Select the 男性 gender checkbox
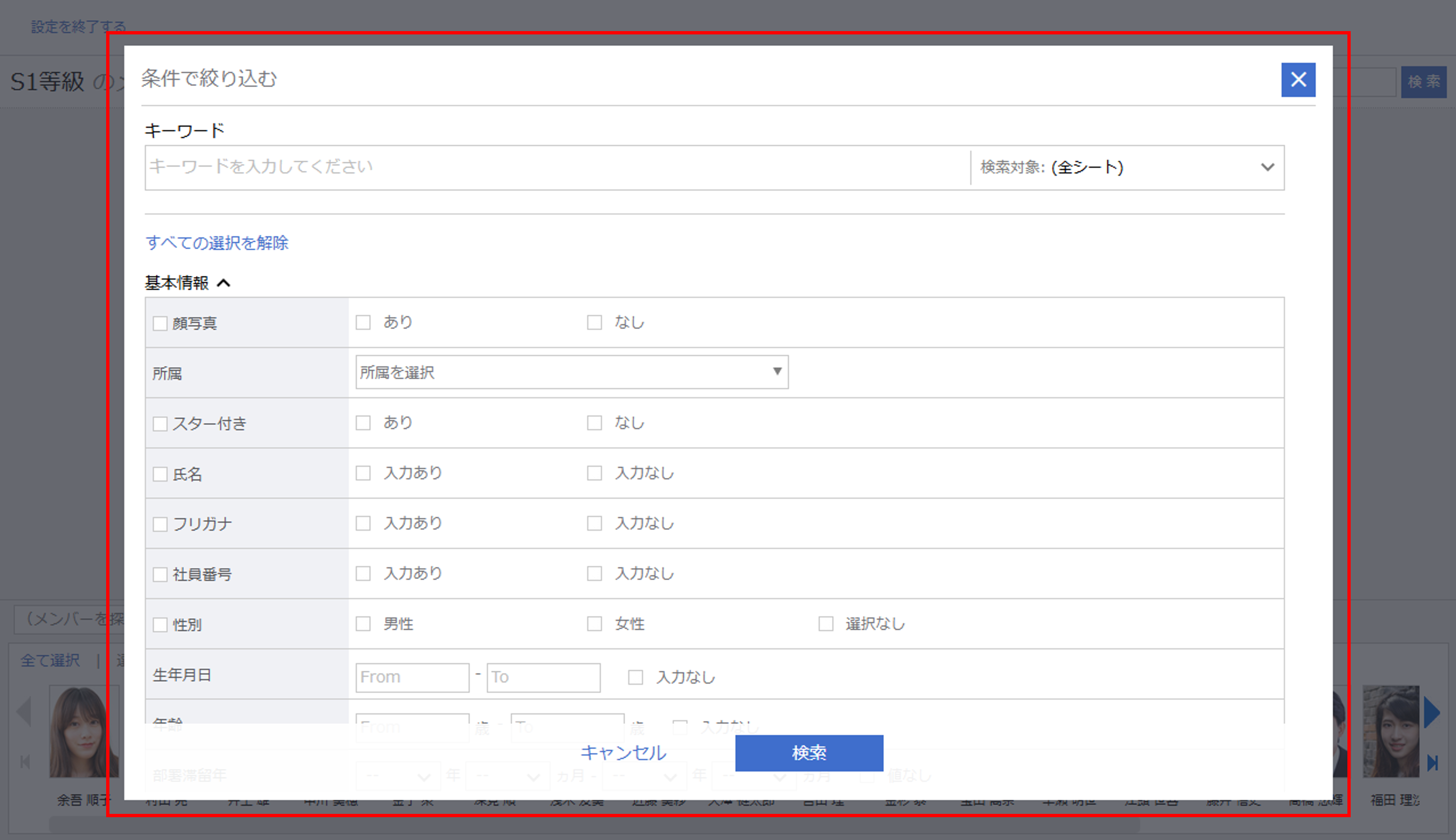Viewport: 1456px width, 840px height. pyautogui.click(x=363, y=623)
